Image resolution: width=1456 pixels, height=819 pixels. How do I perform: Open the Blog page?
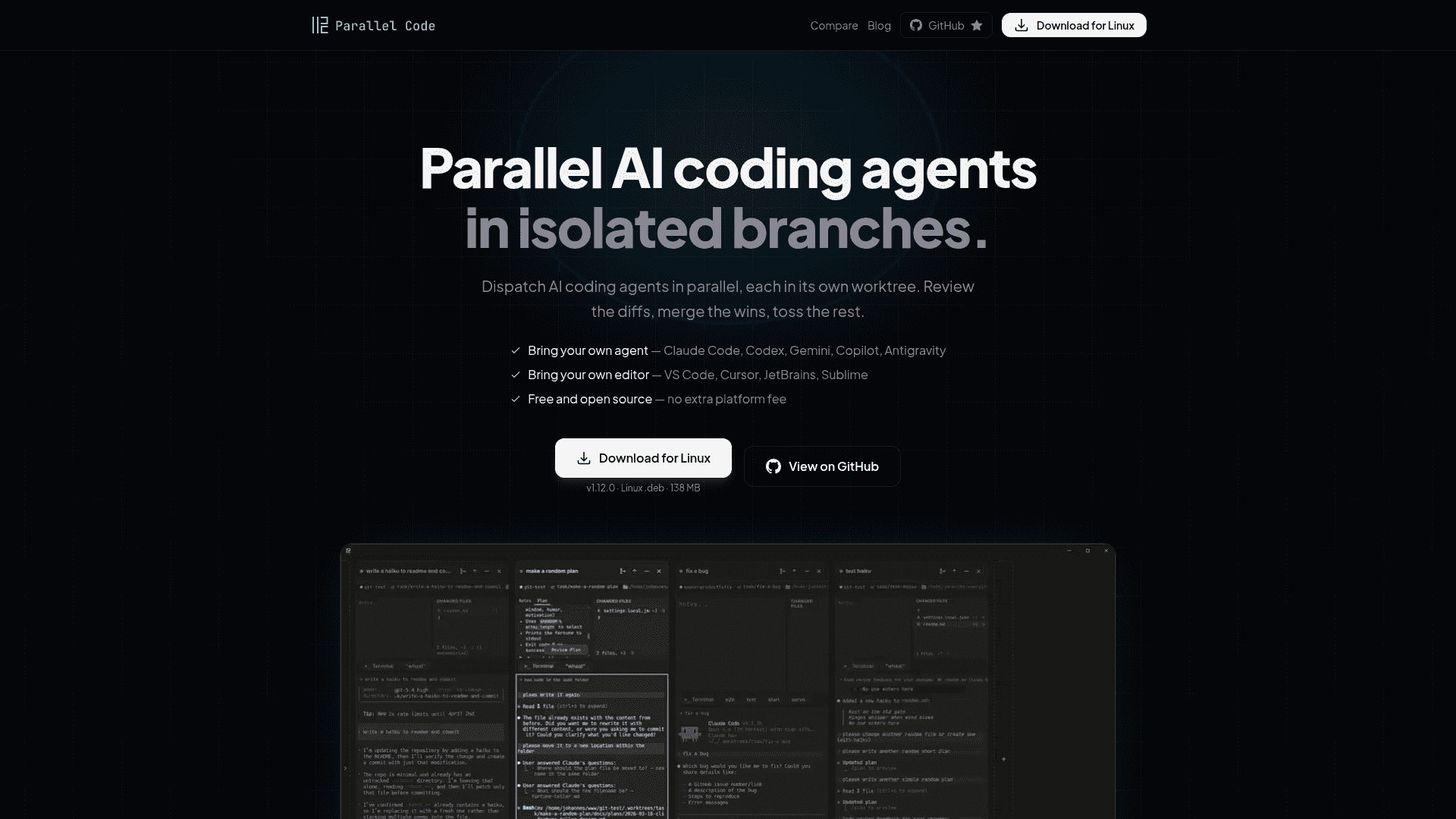click(x=879, y=25)
